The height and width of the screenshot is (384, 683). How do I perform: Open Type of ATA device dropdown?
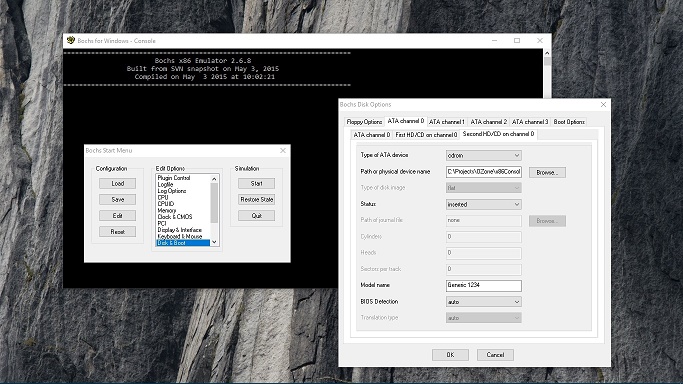tap(484, 155)
